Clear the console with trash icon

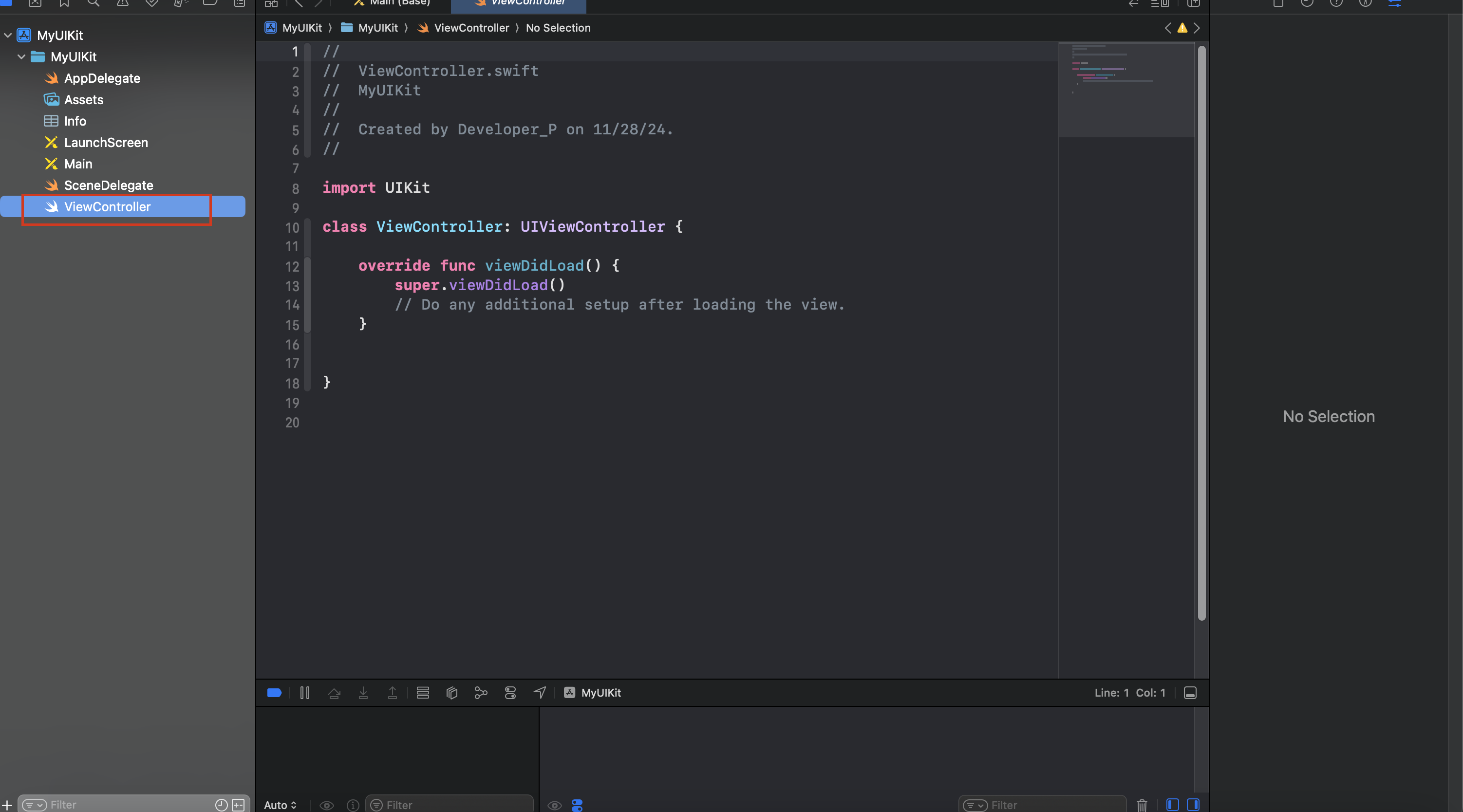pyautogui.click(x=1142, y=805)
